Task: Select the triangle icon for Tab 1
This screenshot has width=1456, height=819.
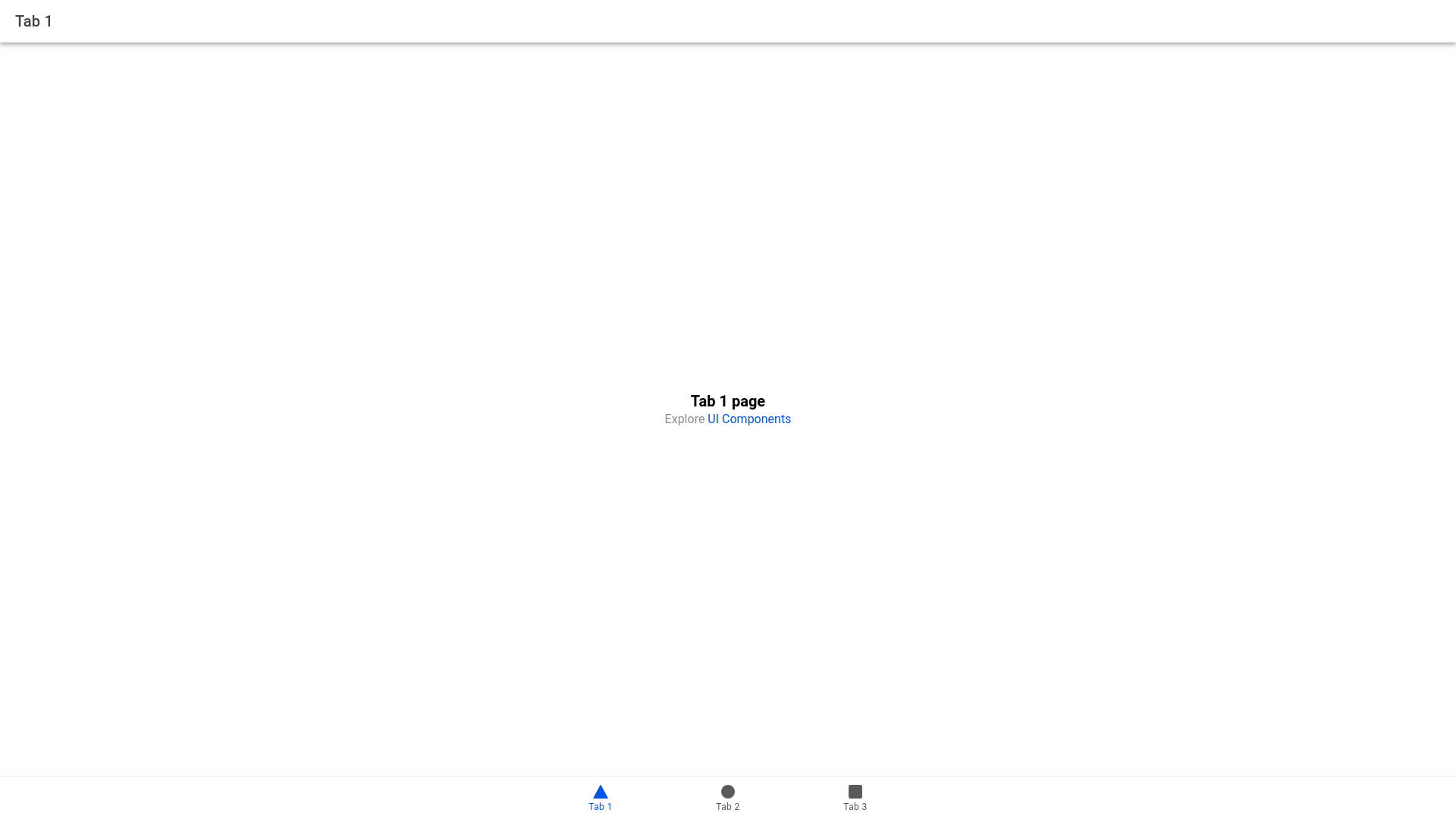Action: click(x=600, y=792)
